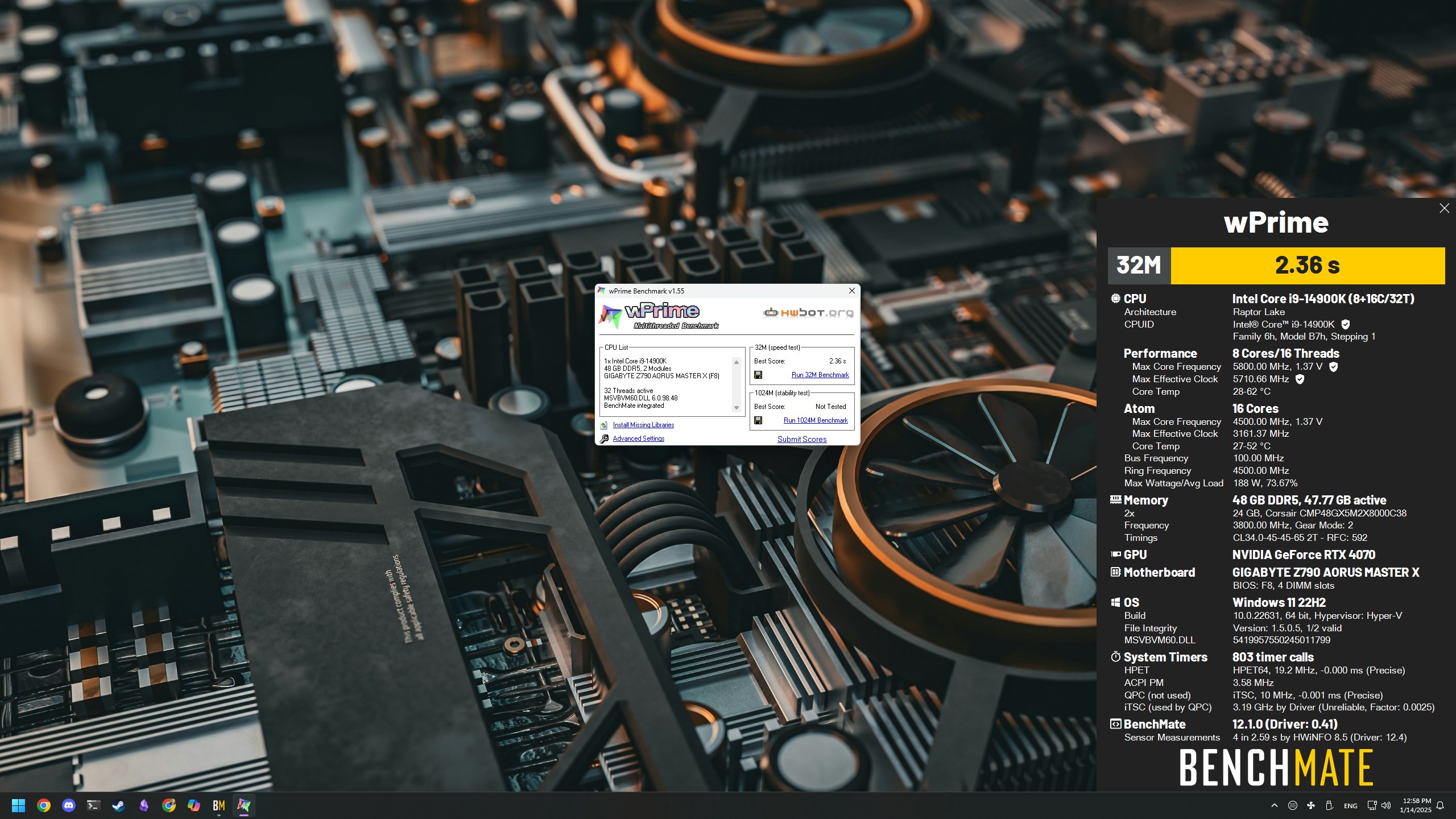Launch Steam from the taskbar
Image resolution: width=1456 pixels, height=819 pixels.
tap(119, 805)
